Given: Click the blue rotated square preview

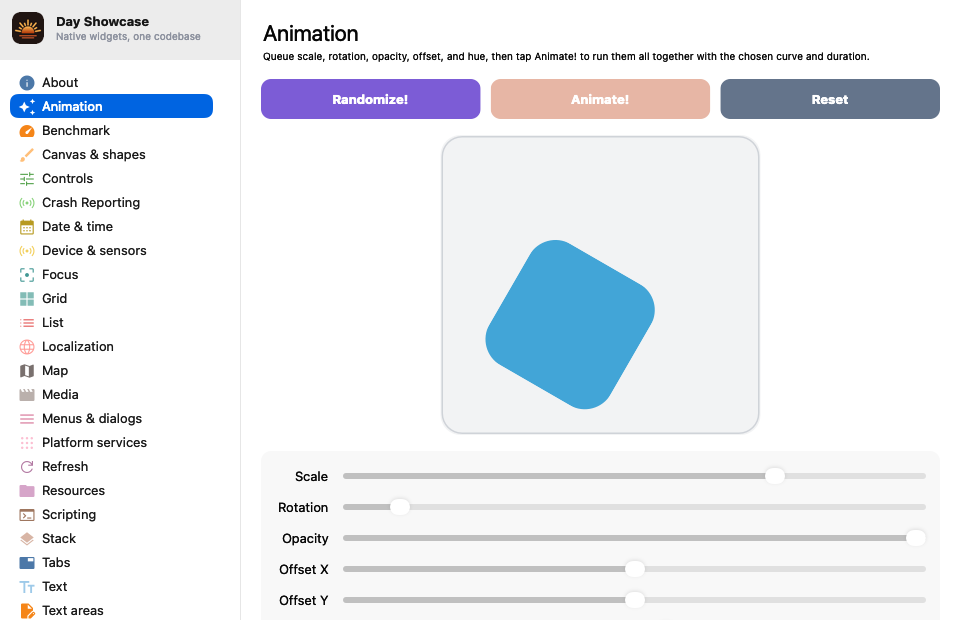Looking at the screenshot, I should tap(570, 324).
